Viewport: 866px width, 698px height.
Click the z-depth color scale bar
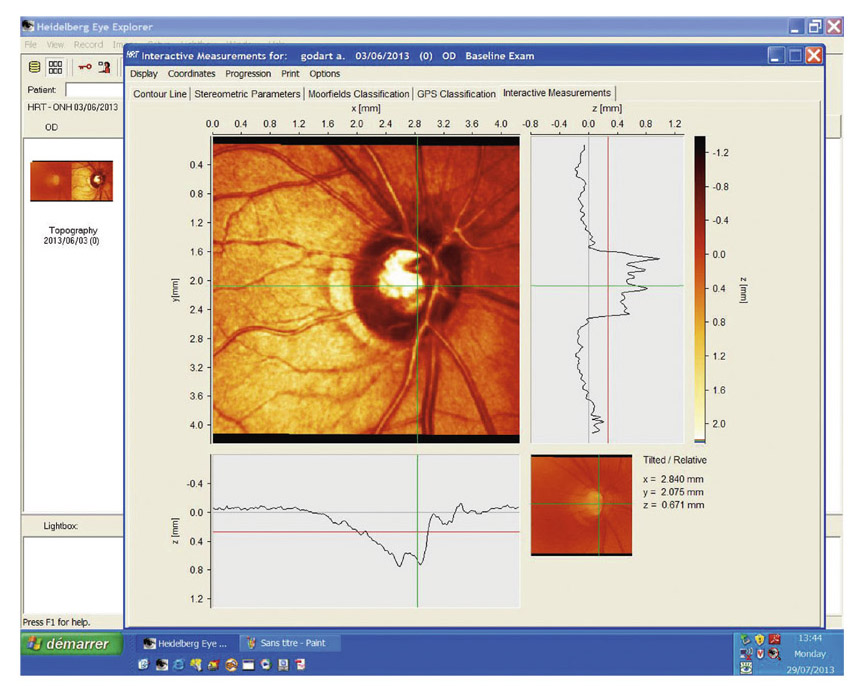[x=699, y=289]
